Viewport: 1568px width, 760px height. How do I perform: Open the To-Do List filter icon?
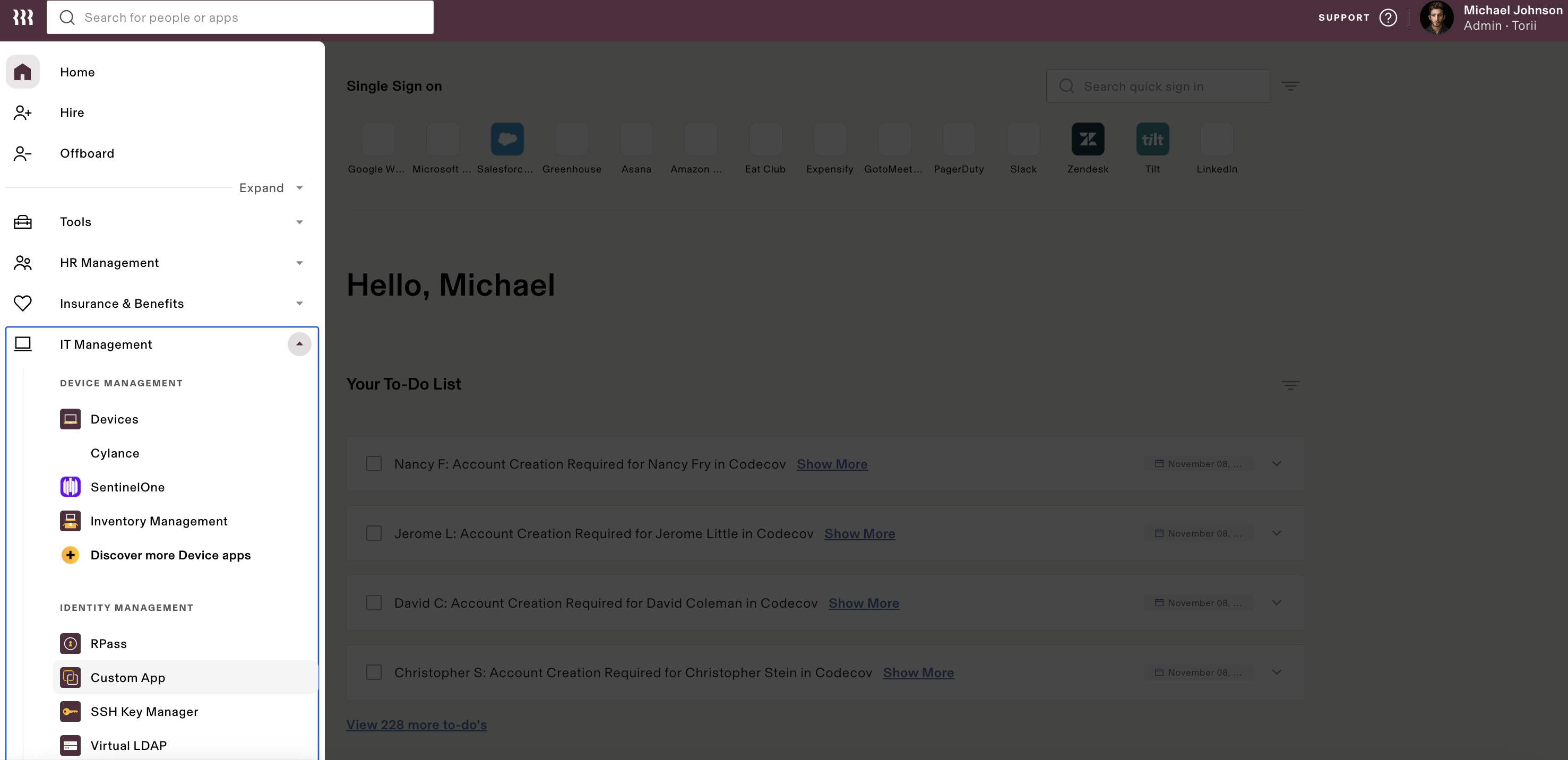pyautogui.click(x=1290, y=385)
